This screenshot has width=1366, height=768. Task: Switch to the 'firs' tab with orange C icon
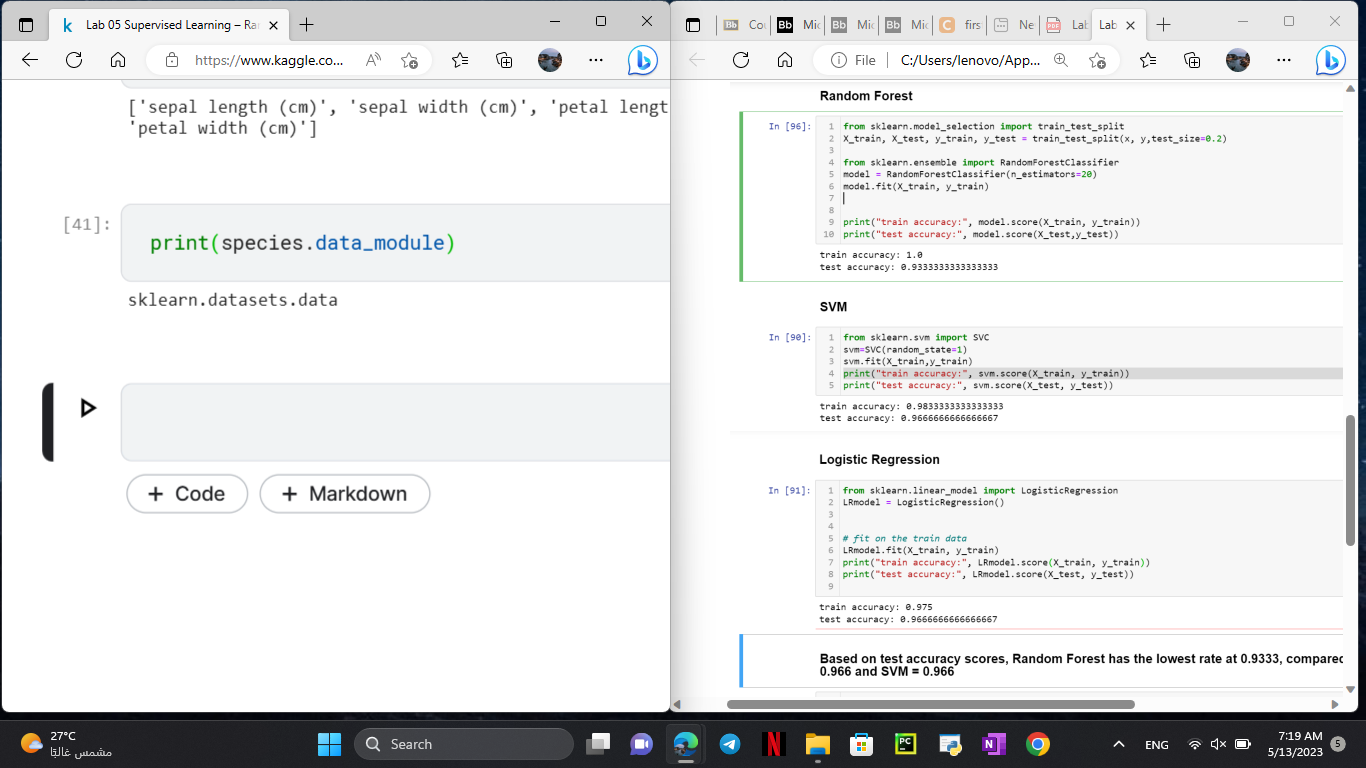pyautogui.click(x=960, y=24)
